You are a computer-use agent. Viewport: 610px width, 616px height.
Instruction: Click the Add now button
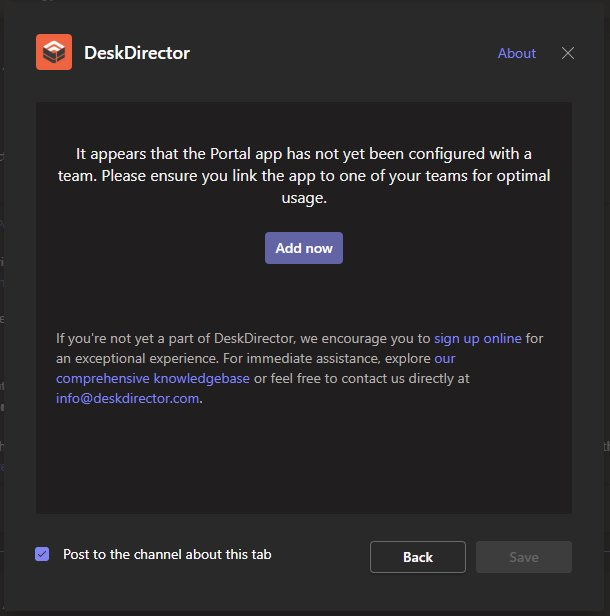click(x=304, y=248)
